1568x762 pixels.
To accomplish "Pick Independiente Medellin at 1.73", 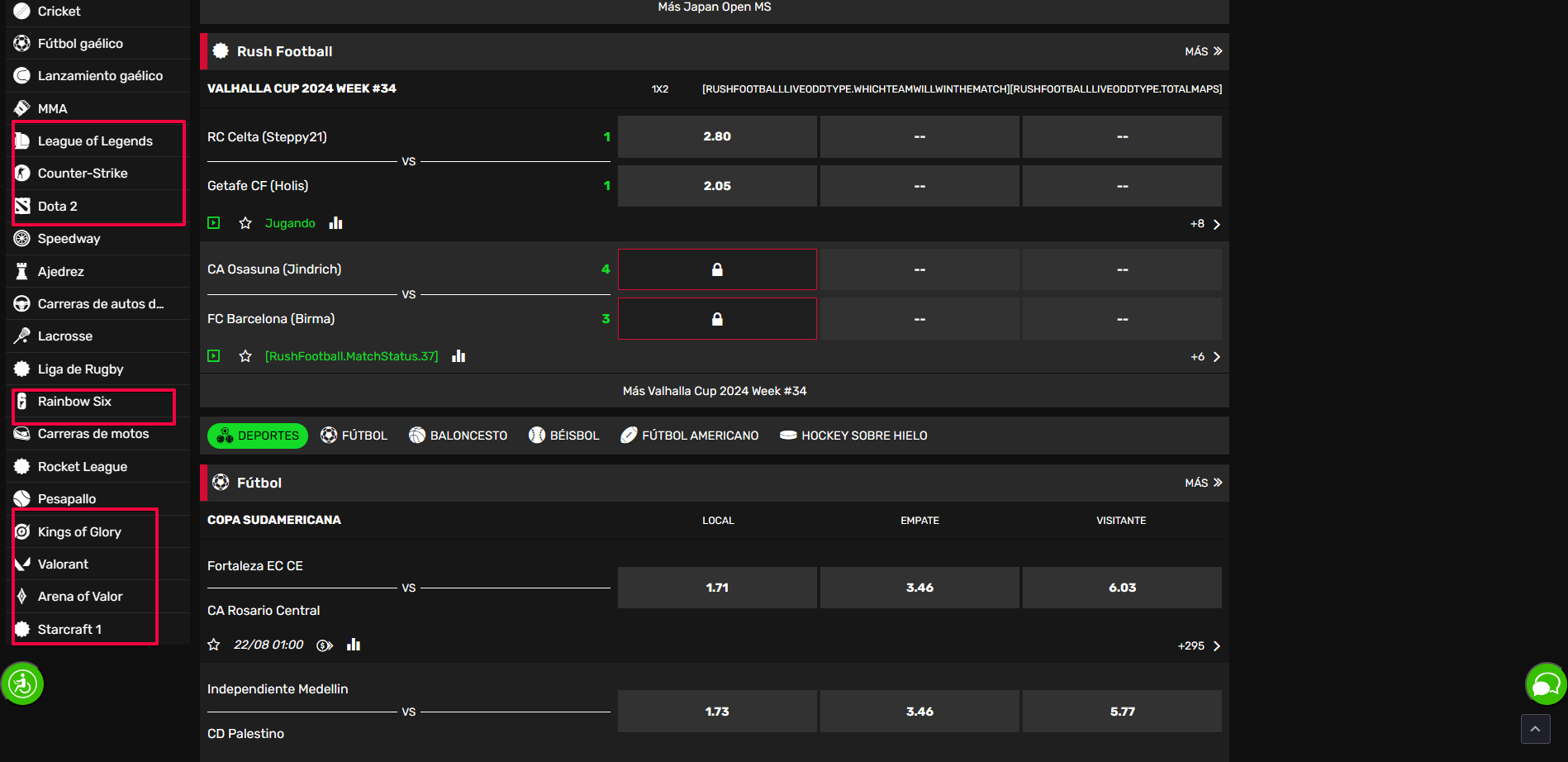I will [x=717, y=712].
